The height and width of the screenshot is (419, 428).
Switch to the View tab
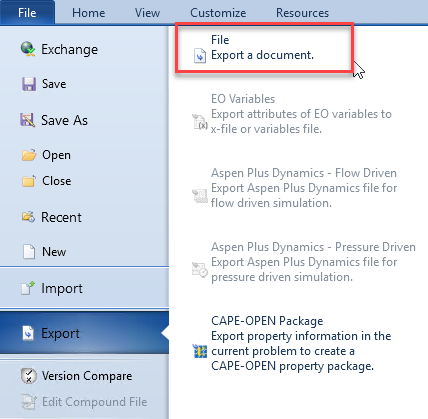click(x=147, y=13)
